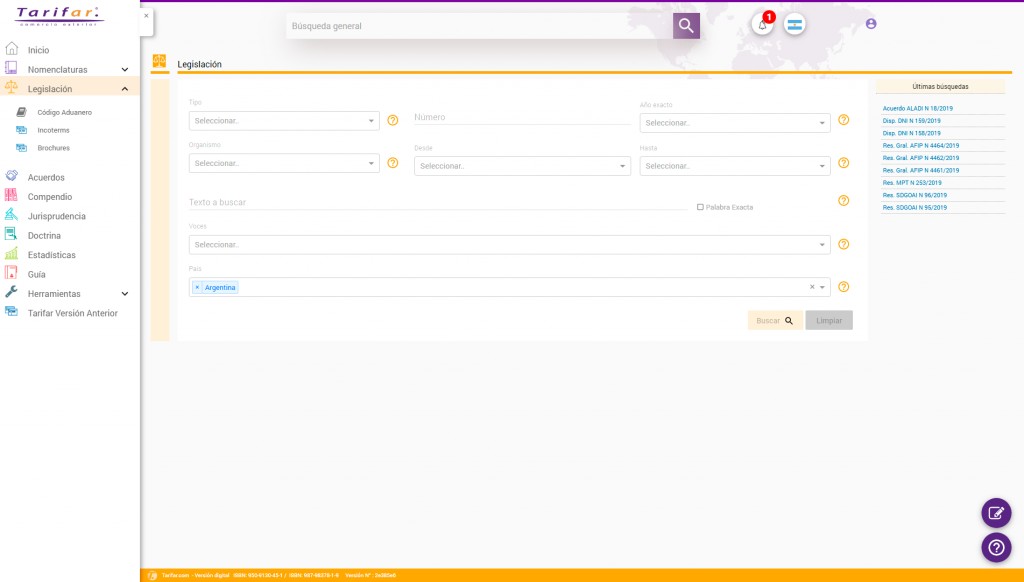The image size is (1024, 582).
Task: Open notifications bell icon
Action: tap(762, 25)
